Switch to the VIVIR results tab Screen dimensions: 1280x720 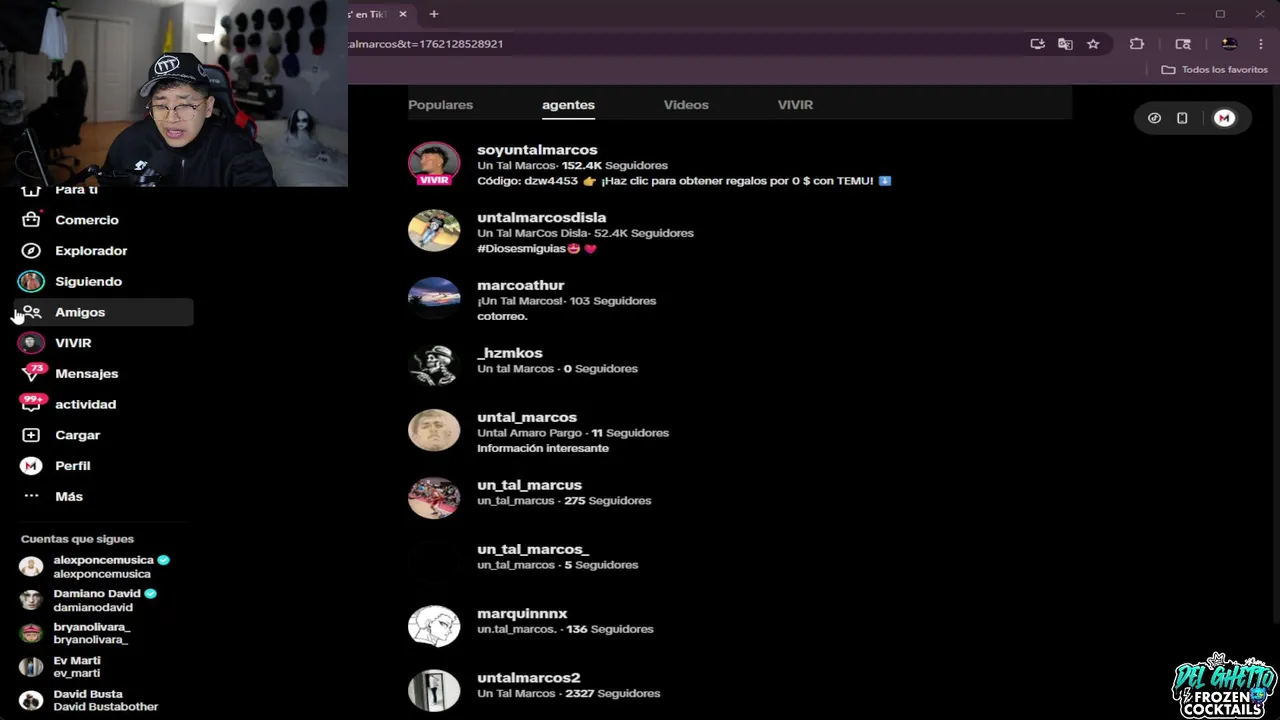tap(795, 104)
